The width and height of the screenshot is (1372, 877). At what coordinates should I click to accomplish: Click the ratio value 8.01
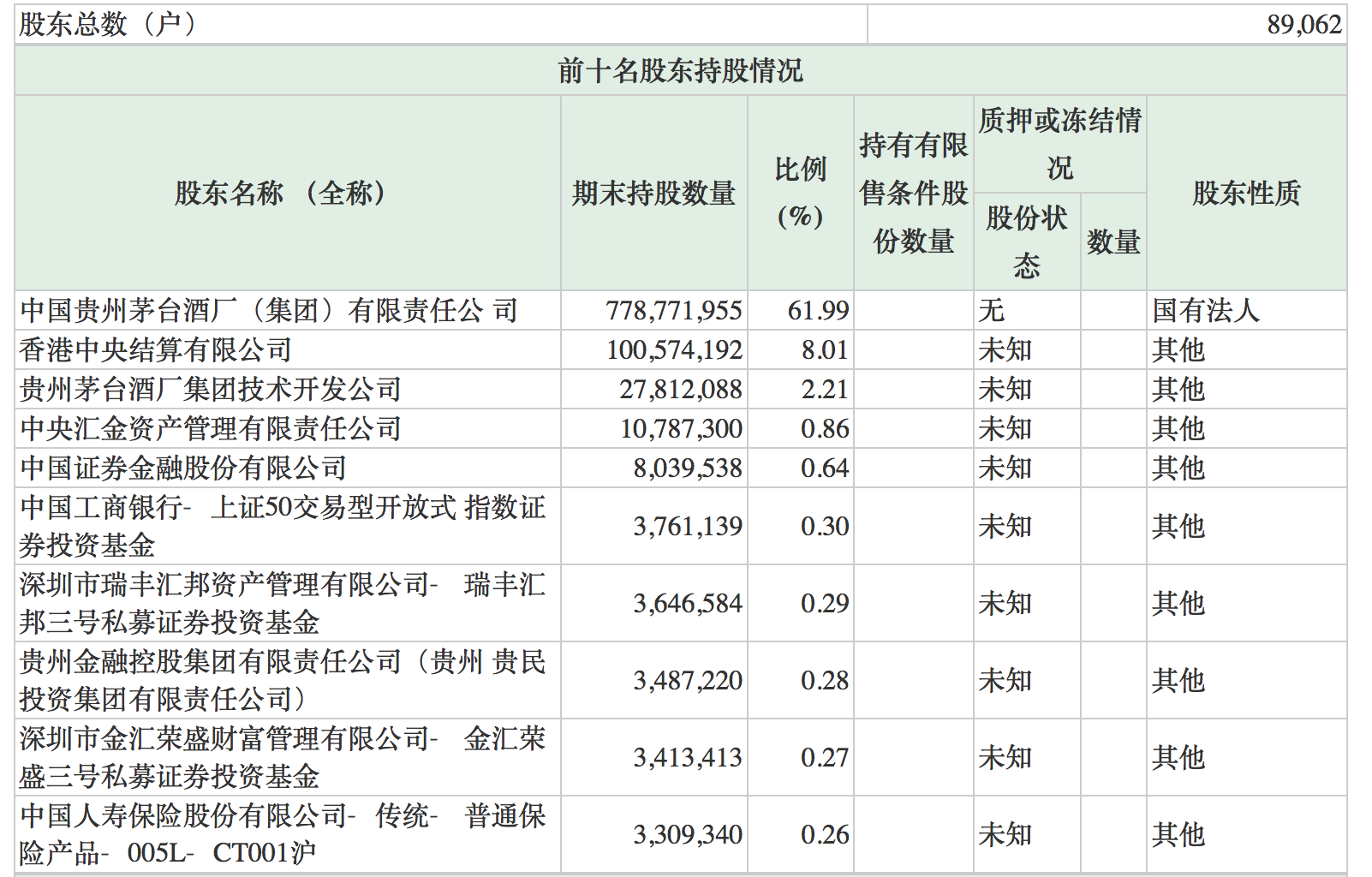825,349
